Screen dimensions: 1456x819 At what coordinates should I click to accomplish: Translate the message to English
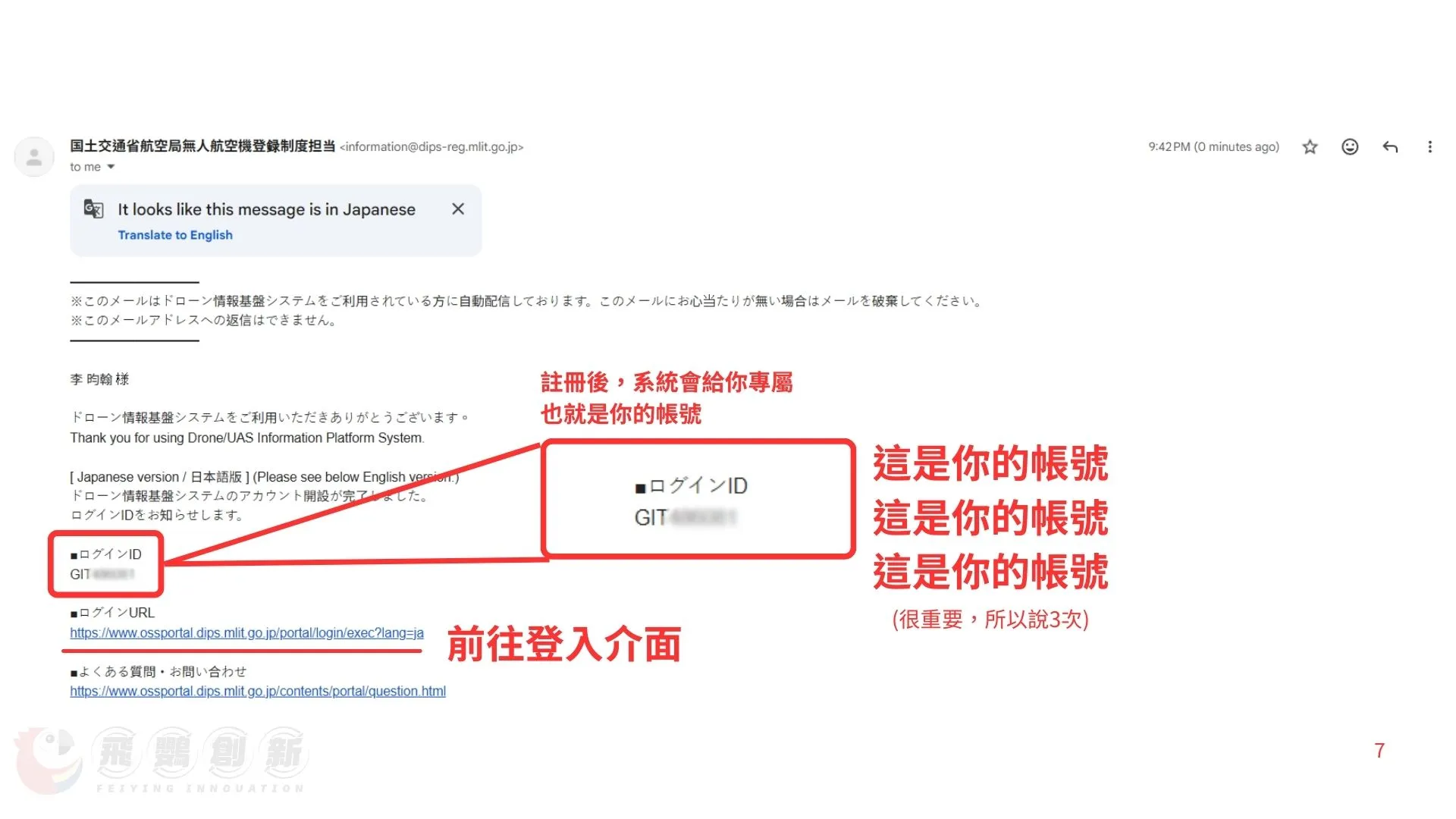pos(175,235)
